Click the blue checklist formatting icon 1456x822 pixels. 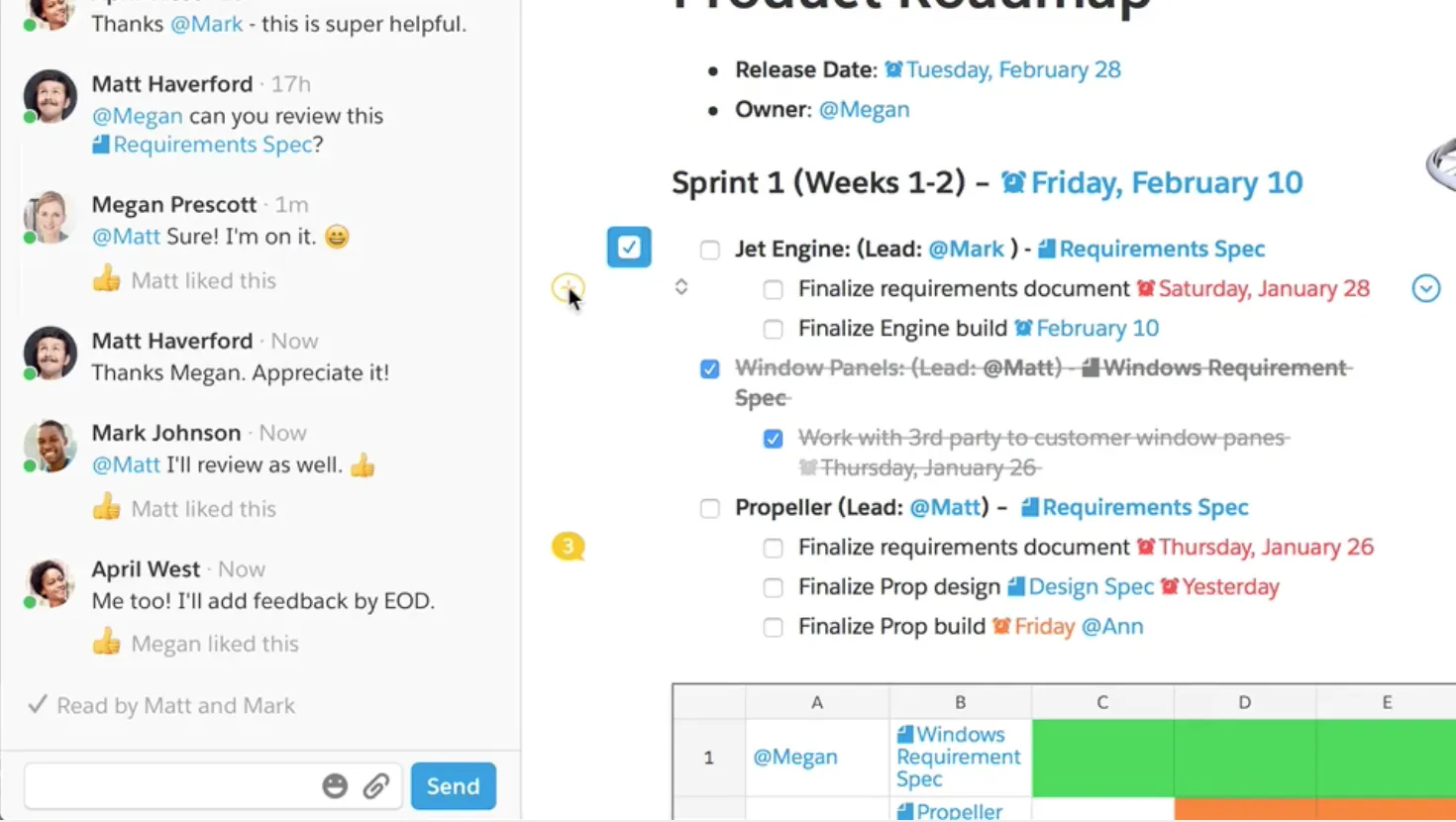(x=629, y=247)
